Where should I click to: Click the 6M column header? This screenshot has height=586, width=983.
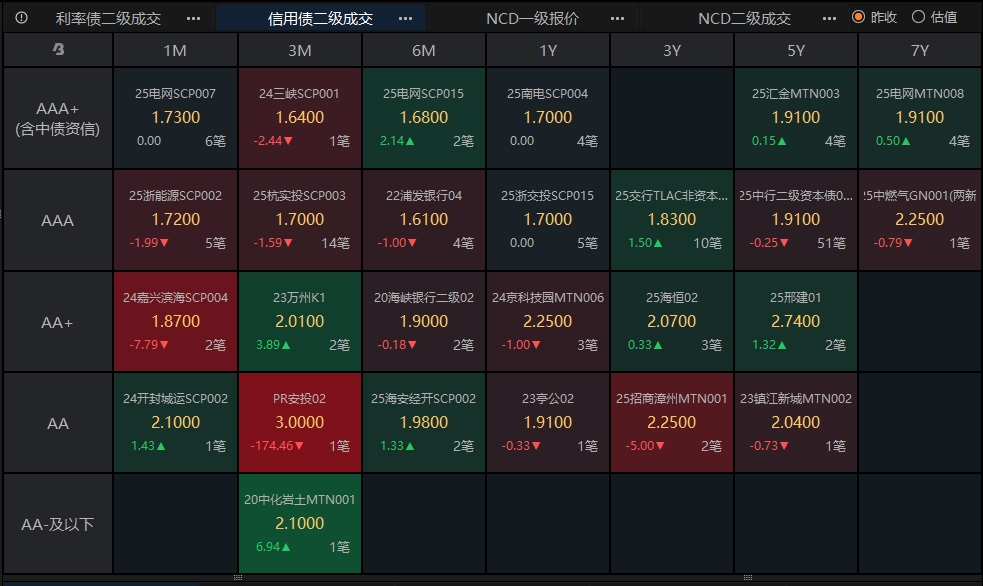[x=424, y=50]
